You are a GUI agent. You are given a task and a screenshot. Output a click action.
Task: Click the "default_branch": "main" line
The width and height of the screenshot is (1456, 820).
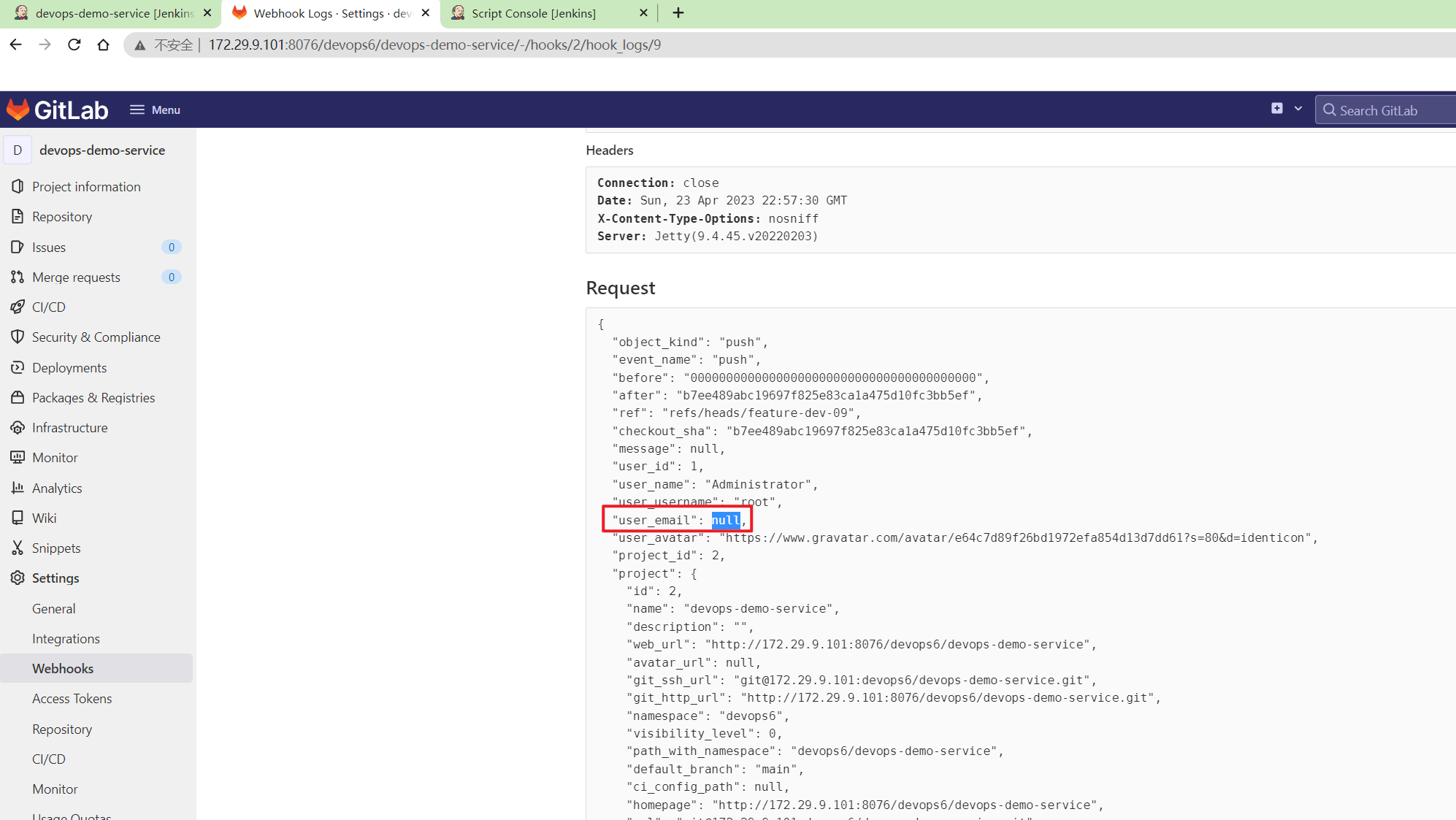(715, 770)
